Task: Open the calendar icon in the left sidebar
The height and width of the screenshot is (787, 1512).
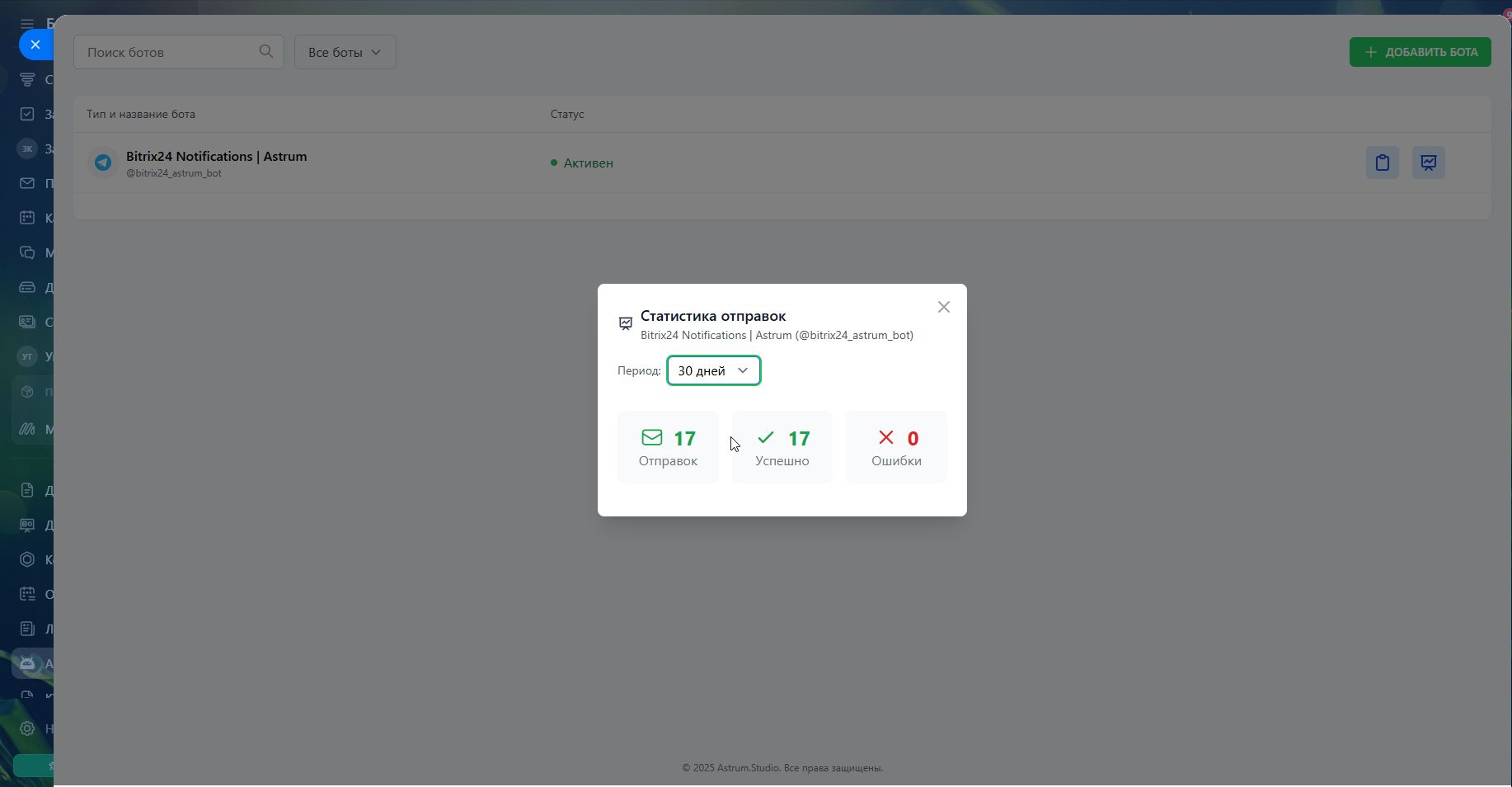Action: (x=27, y=218)
